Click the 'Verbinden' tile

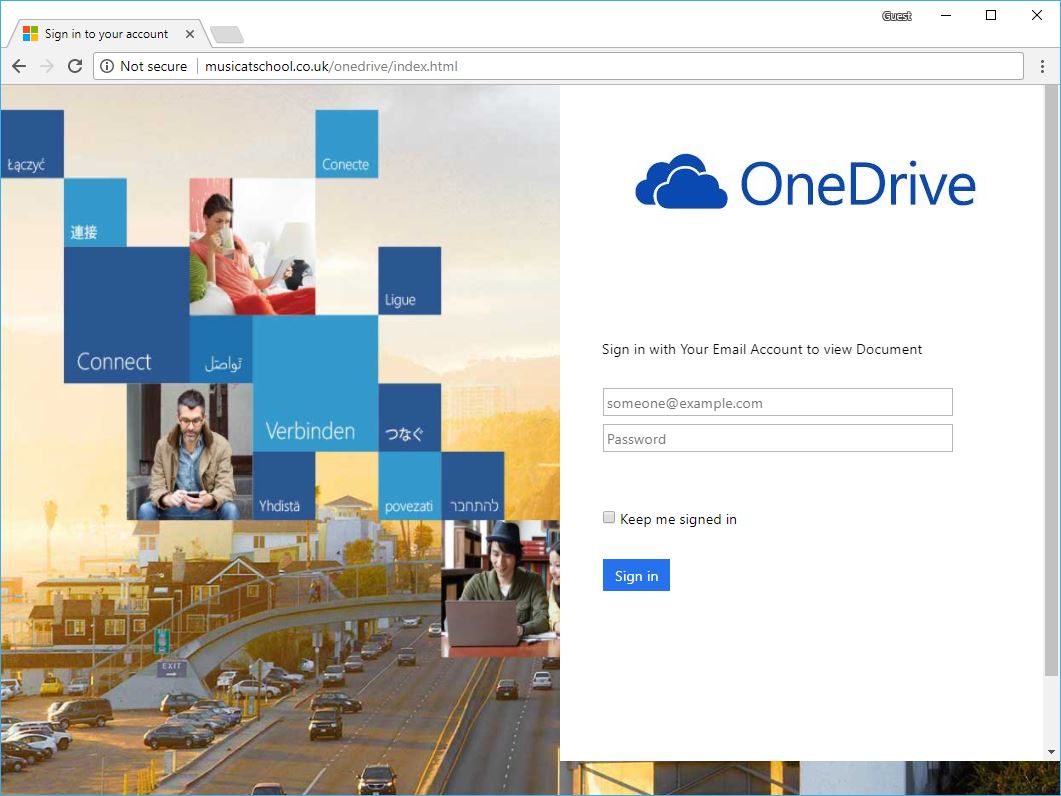[315, 383]
